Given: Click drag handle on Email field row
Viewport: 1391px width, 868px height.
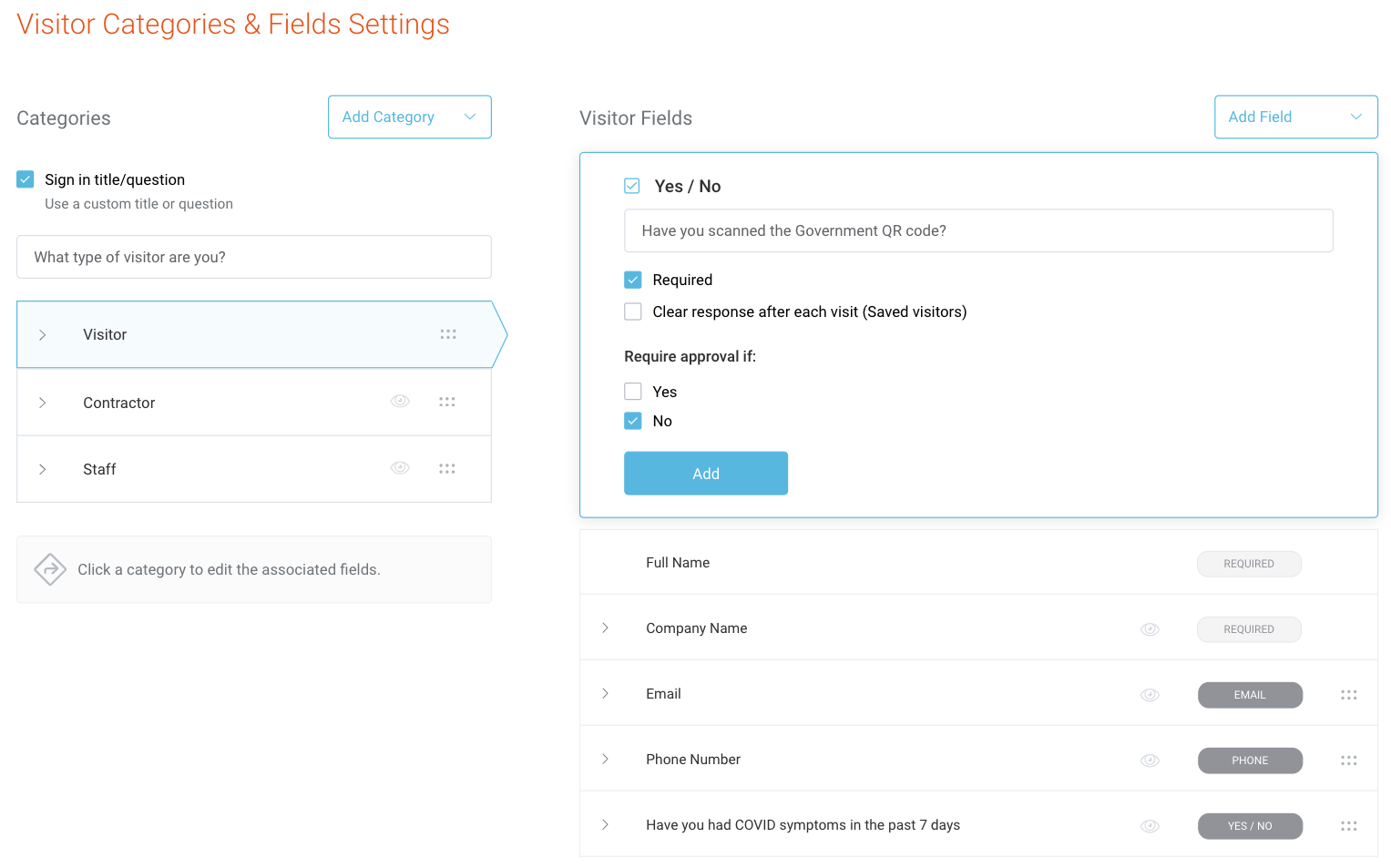Looking at the screenshot, I should pyautogui.click(x=1349, y=695).
